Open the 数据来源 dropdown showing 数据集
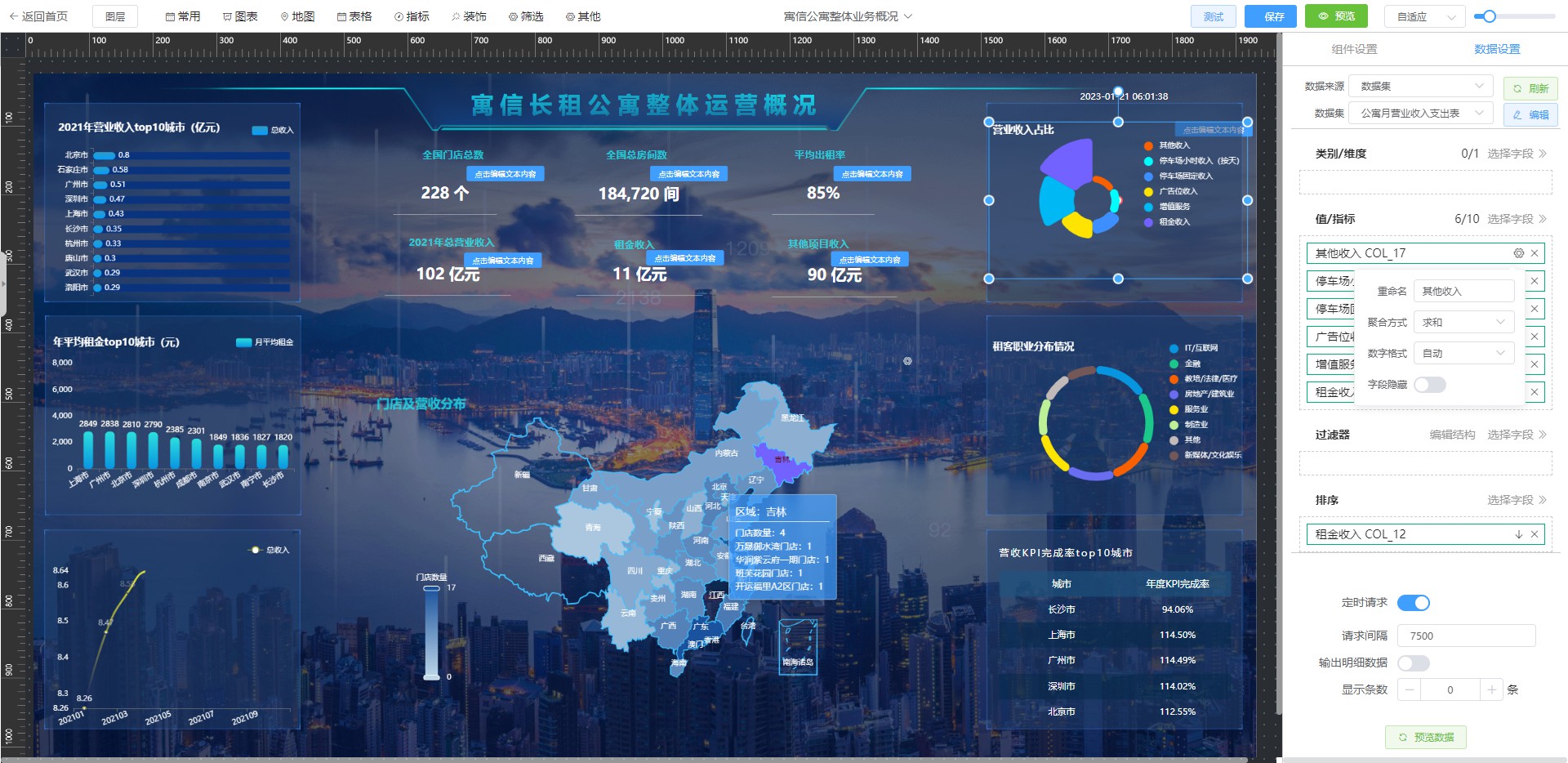Screen dimensions: 1568x763 click(1421, 86)
